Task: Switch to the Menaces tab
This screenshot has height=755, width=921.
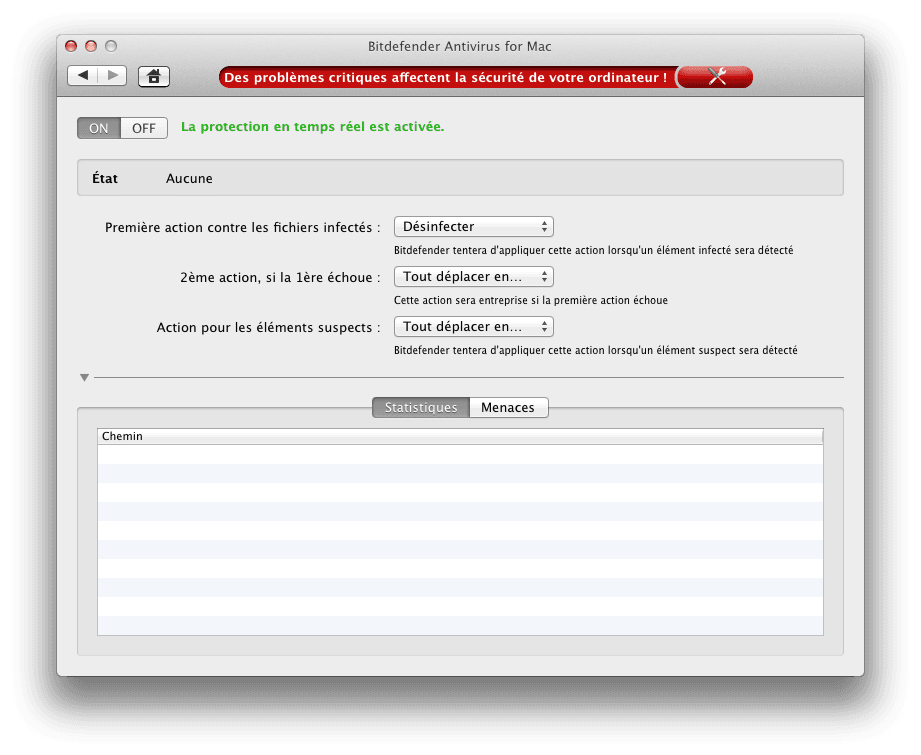Action: (x=508, y=408)
